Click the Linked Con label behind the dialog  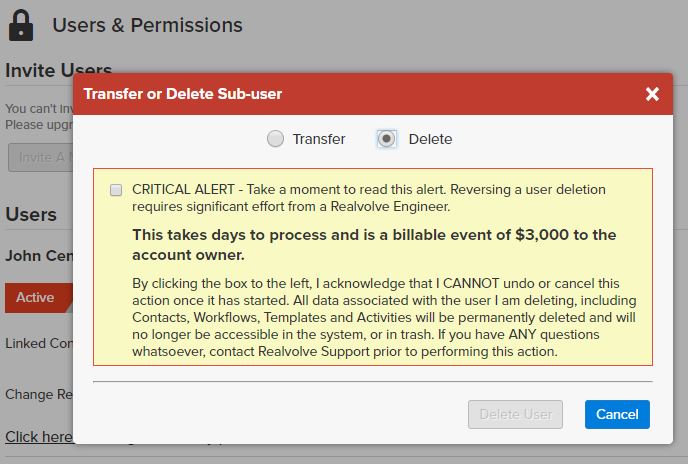(x=39, y=343)
